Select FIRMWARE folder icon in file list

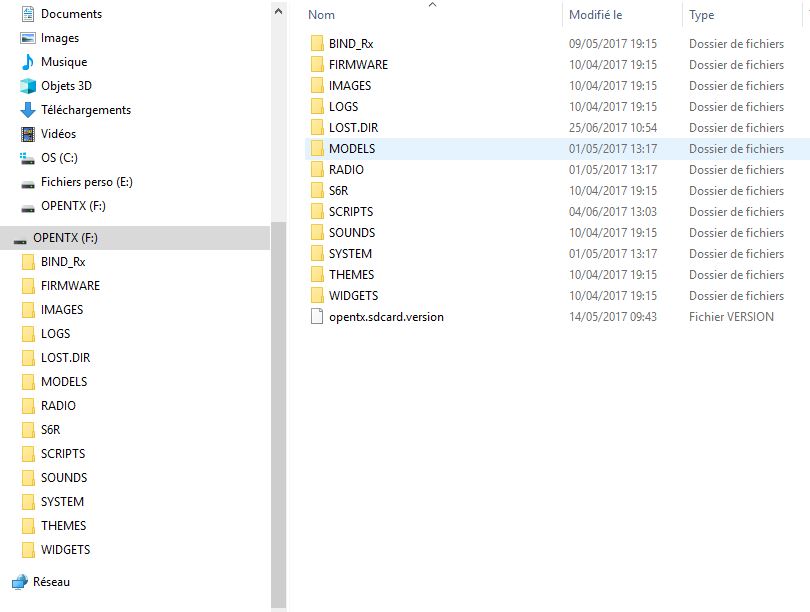pyautogui.click(x=317, y=65)
